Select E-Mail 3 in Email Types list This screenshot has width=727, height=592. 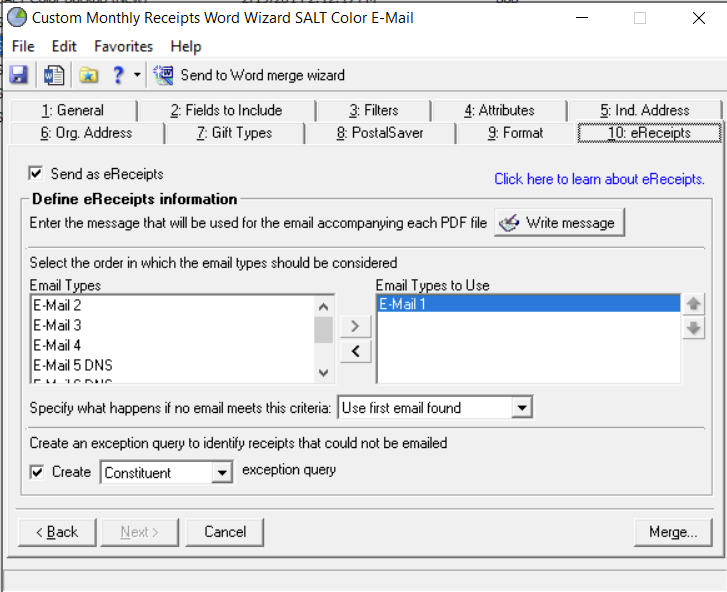[x=172, y=325]
